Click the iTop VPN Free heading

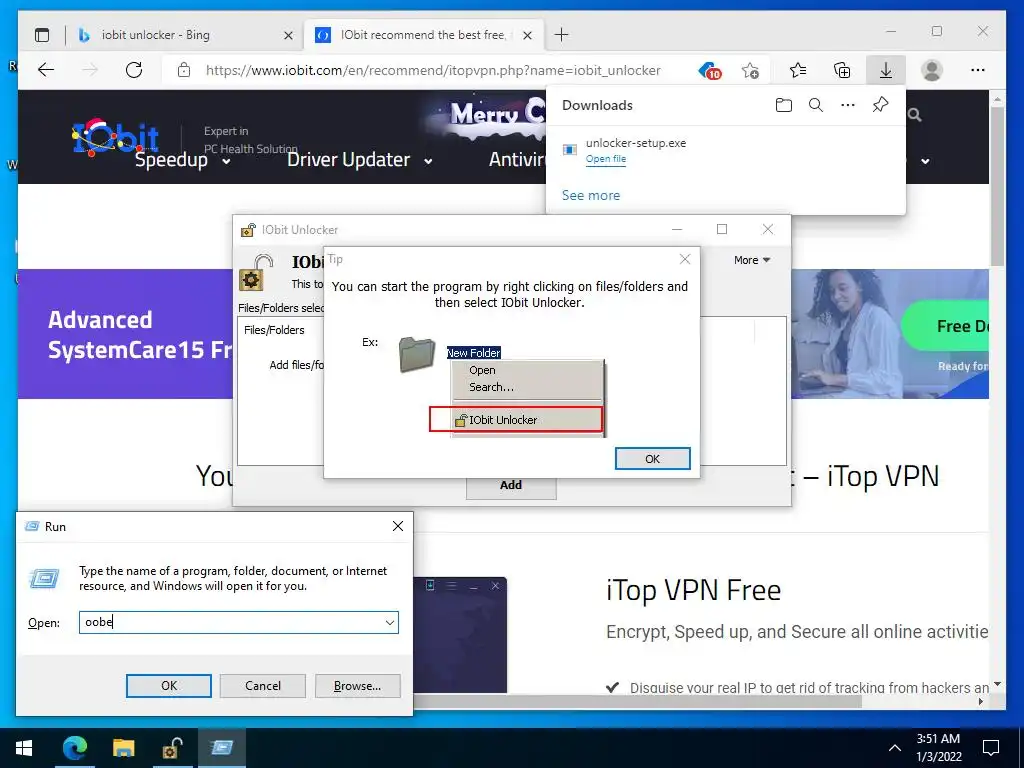coord(694,590)
